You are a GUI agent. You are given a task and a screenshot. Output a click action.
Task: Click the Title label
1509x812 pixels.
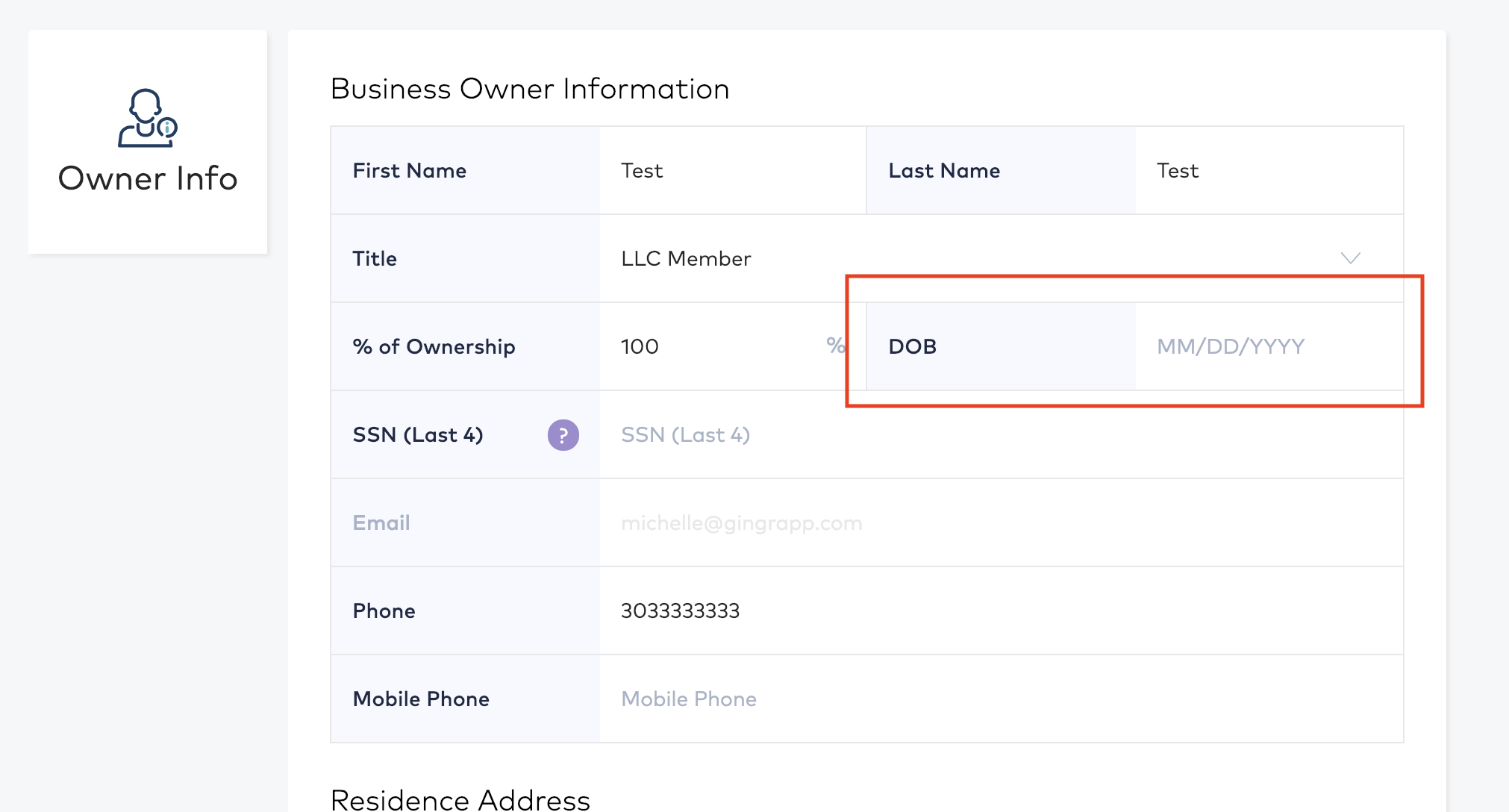point(375,259)
